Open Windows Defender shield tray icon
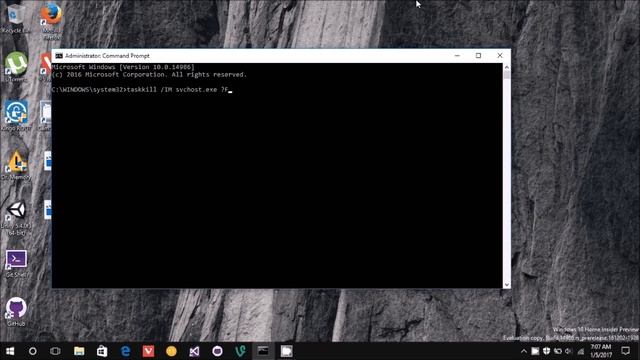 pos(546,351)
